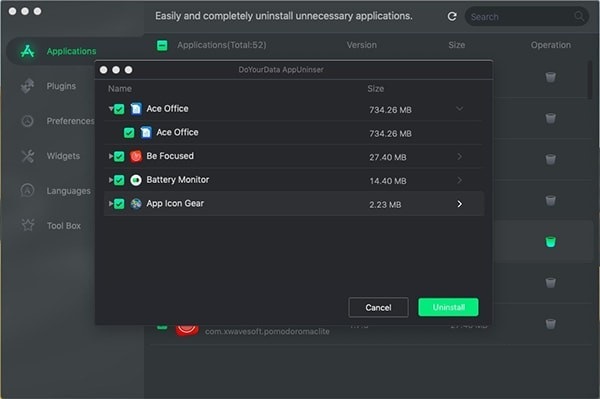Uncheck the Battery Monitor checkbox
The height and width of the screenshot is (399, 600).
(119, 180)
